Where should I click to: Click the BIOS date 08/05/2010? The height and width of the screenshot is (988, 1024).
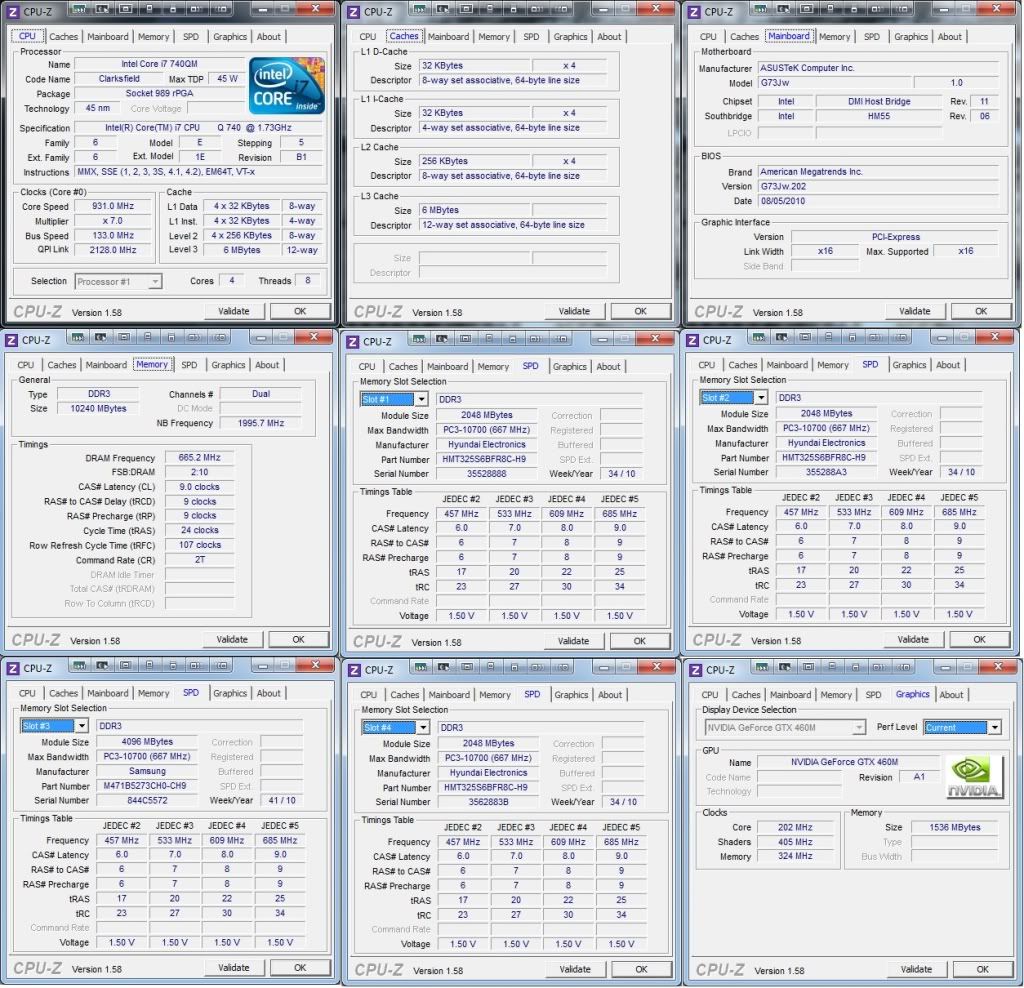pos(878,200)
